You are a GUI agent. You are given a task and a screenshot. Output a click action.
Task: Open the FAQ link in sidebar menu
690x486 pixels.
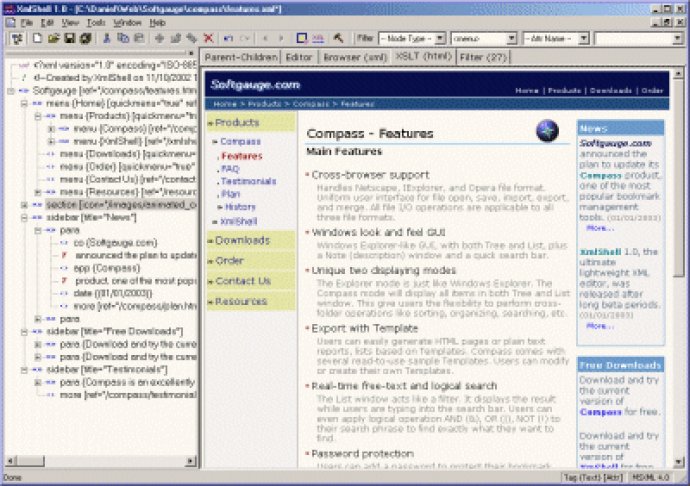click(x=231, y=169)
